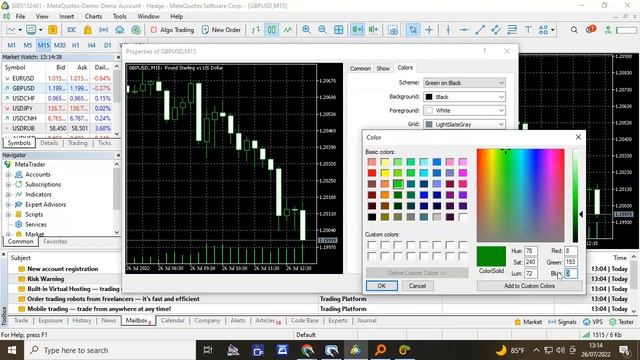640x360 pixels.
Task: Select the Fibonacci retracement tool
Action: (x=512, y=30)
